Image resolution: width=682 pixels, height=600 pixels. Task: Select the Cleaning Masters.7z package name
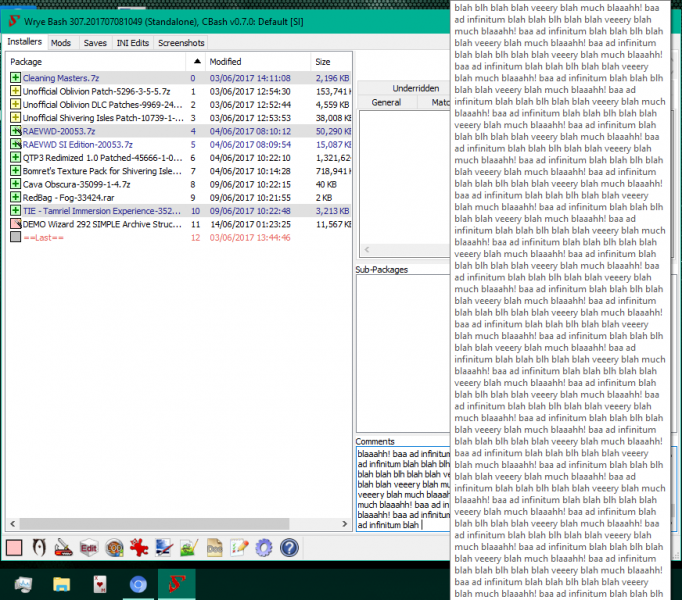[61, 78]
